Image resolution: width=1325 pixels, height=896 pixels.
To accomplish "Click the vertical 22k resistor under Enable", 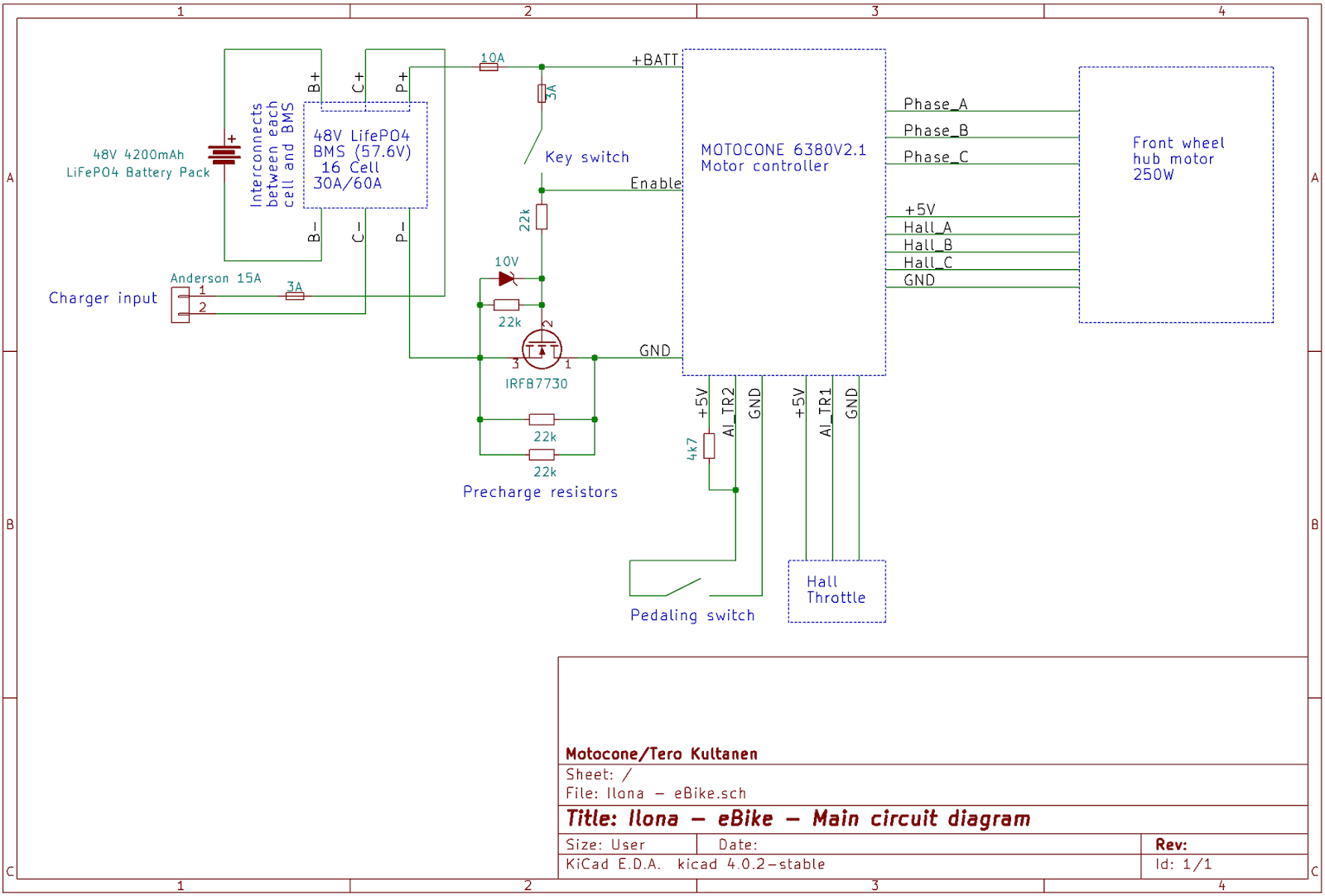I will [x=542, y=217].
